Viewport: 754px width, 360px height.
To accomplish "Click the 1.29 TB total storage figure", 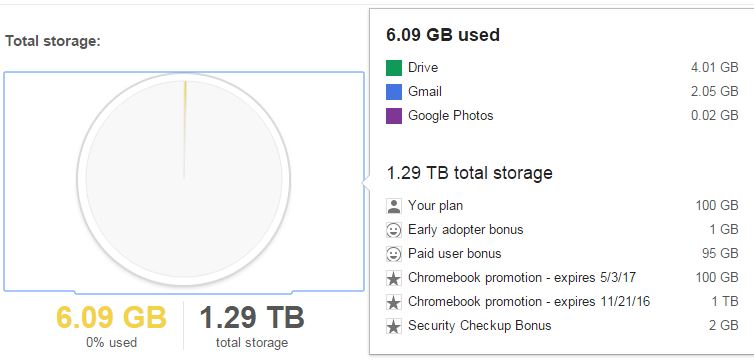I will [x=252, y=317].
